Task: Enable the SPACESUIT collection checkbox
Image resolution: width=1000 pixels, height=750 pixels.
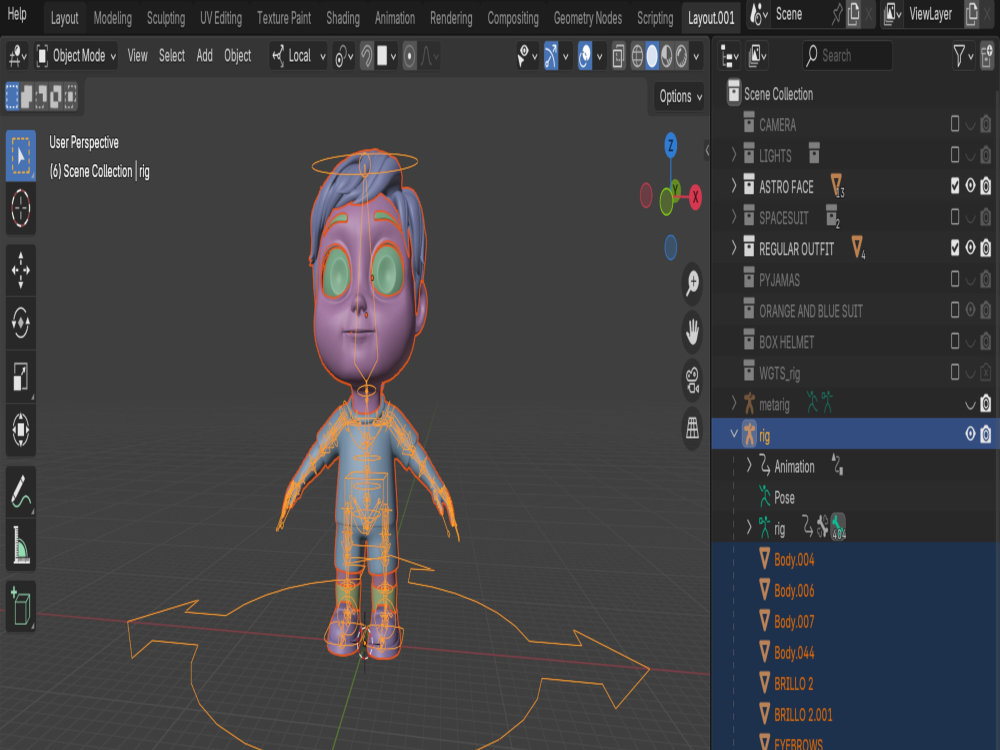Action: click(955, 217)
